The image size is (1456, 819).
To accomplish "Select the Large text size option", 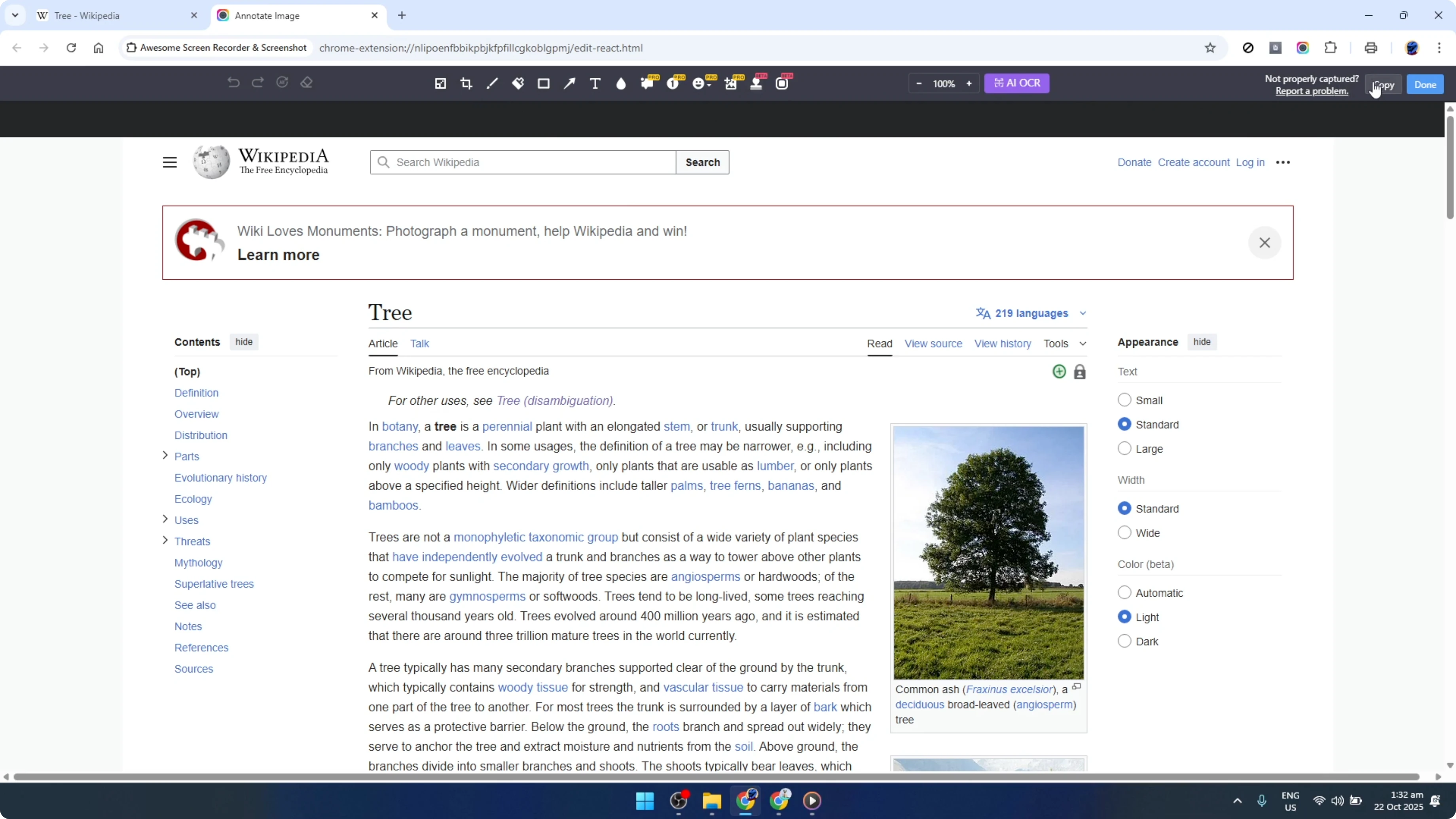I will tap(1124, 448).
